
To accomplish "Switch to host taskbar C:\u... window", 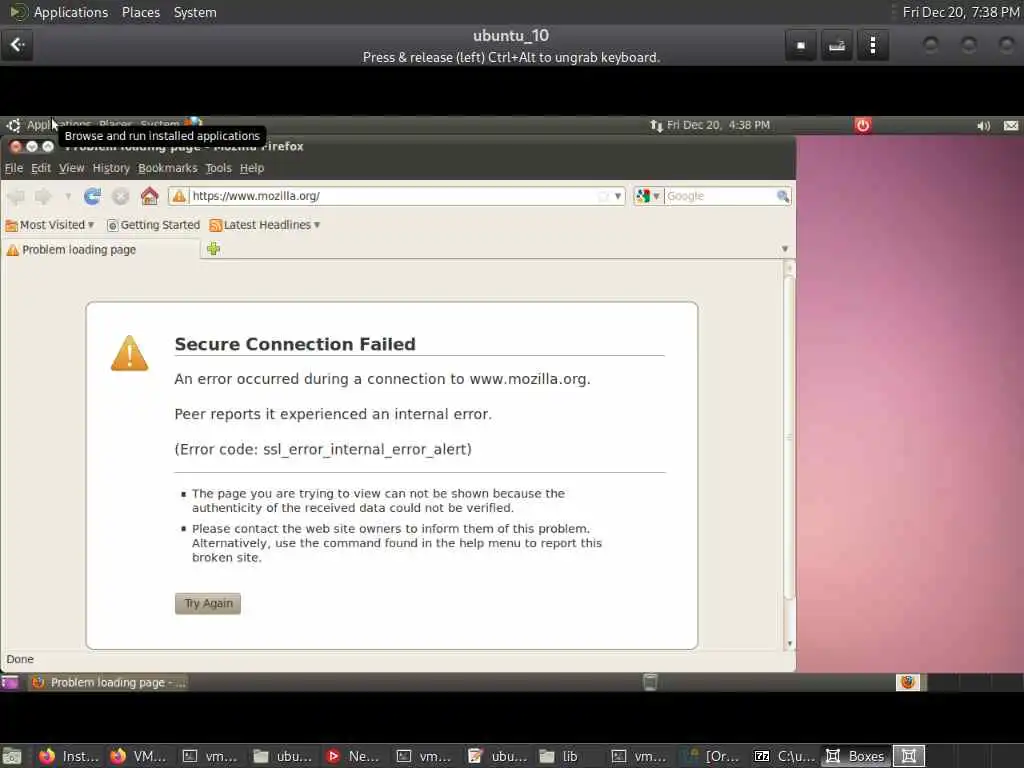I will (785, 756).
